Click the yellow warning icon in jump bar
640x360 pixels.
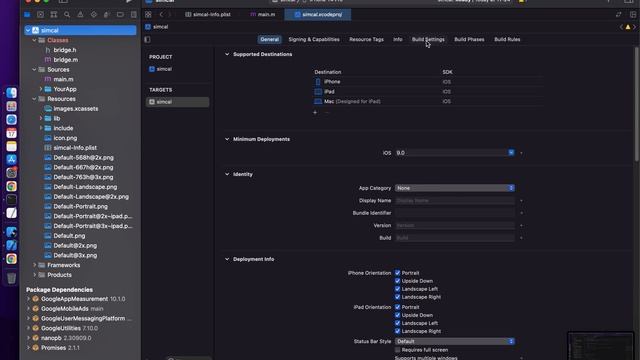coord(628,27)
